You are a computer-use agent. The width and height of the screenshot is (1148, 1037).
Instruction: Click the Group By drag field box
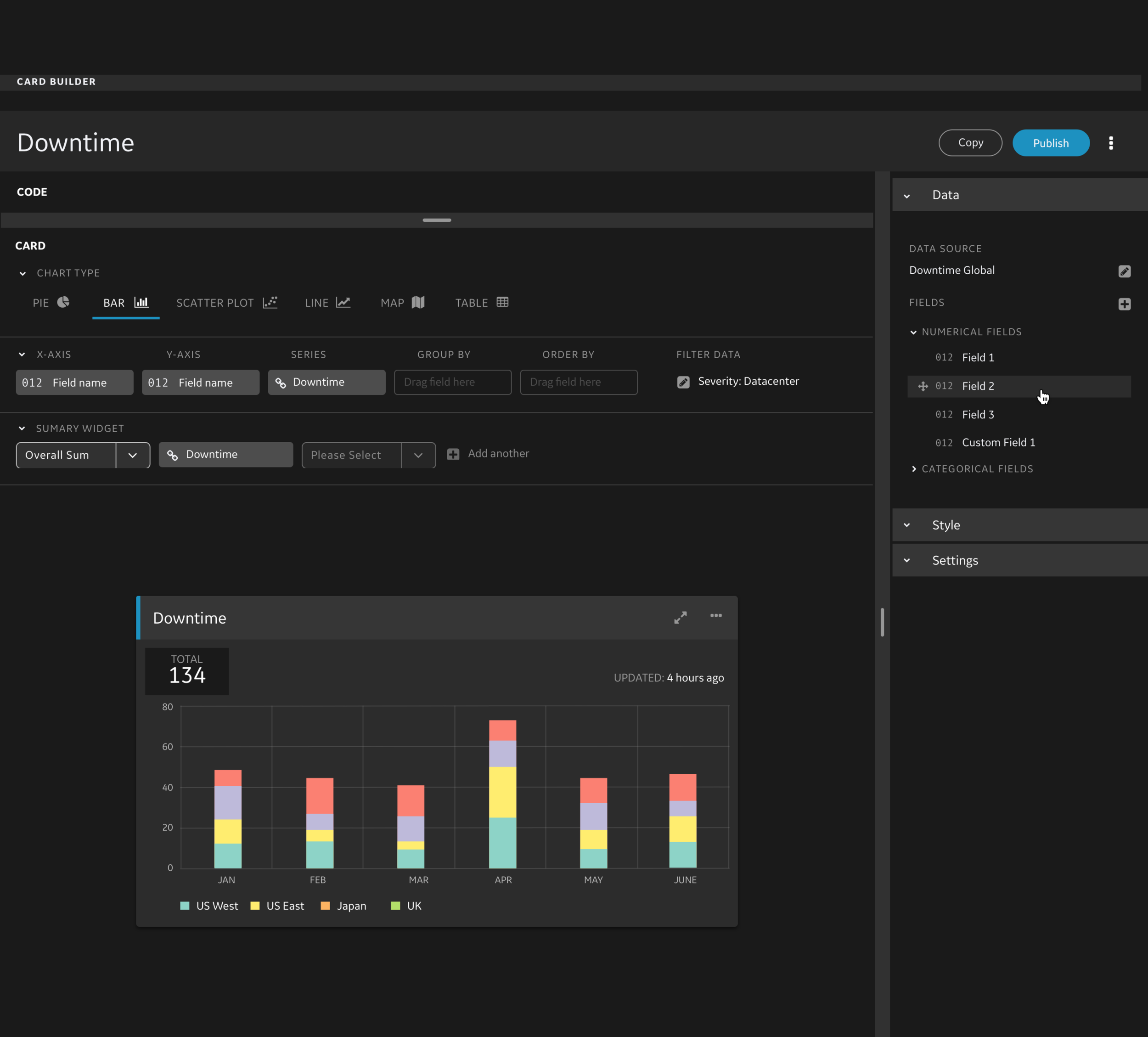tap(452, 382)
